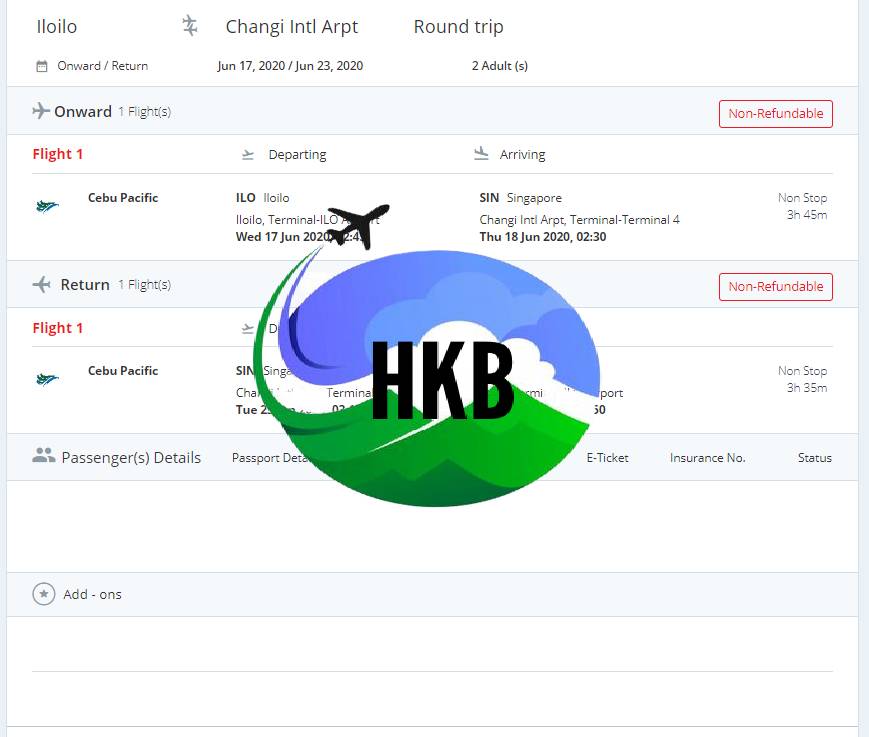Click 'Changi Intl Arpt, Terminal-Terminal 4' text

click(x=579, y=220)
